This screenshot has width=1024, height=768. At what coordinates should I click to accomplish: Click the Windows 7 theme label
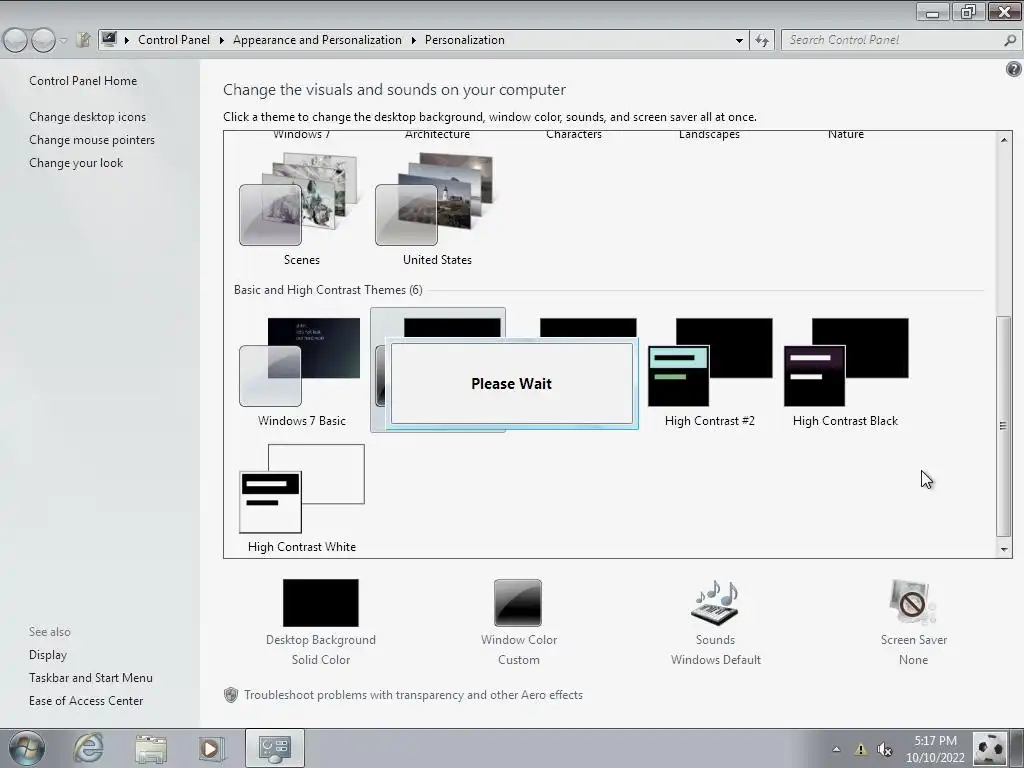[x=301, y=135]
